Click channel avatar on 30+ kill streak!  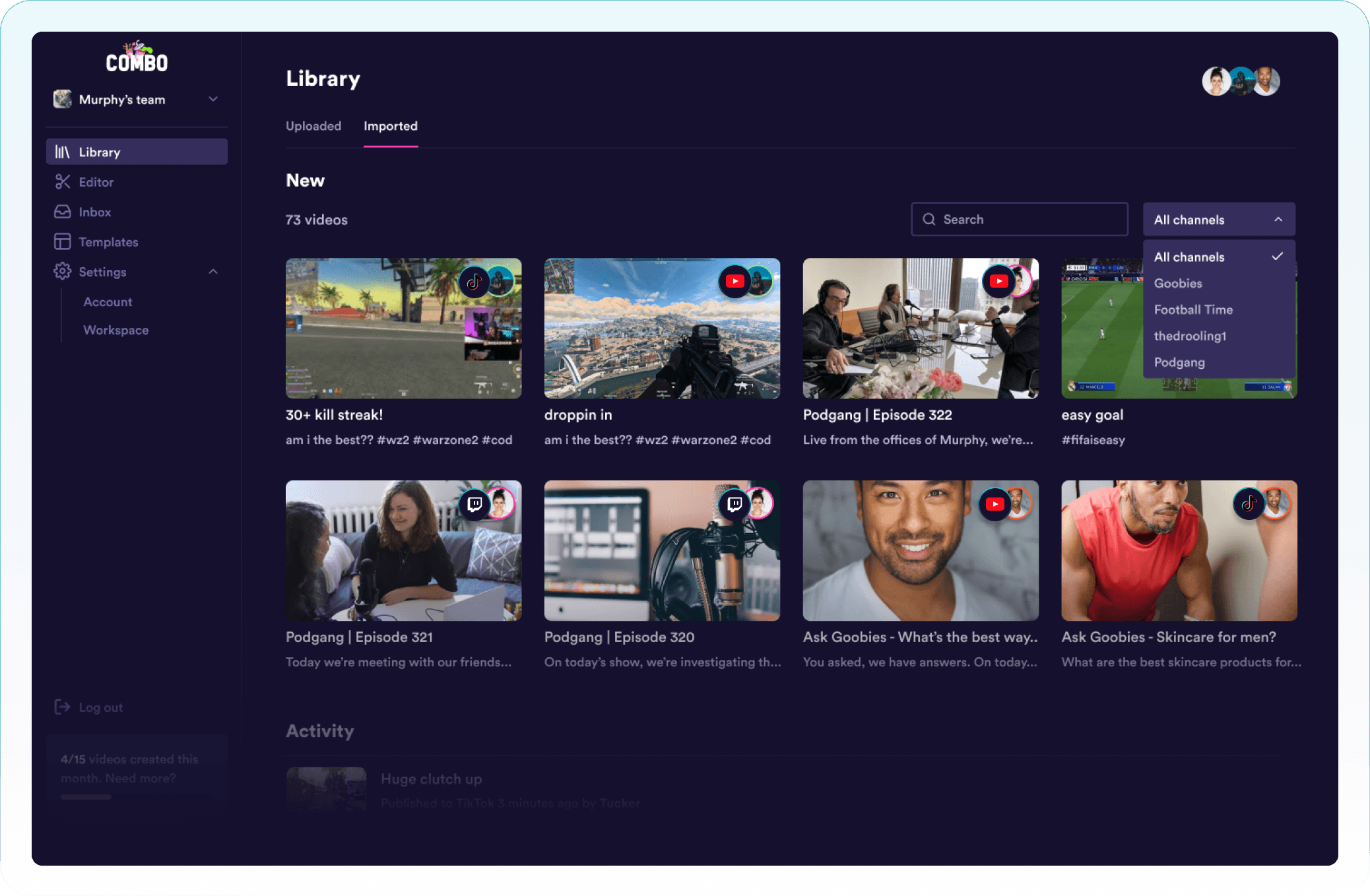pos(501,282)
